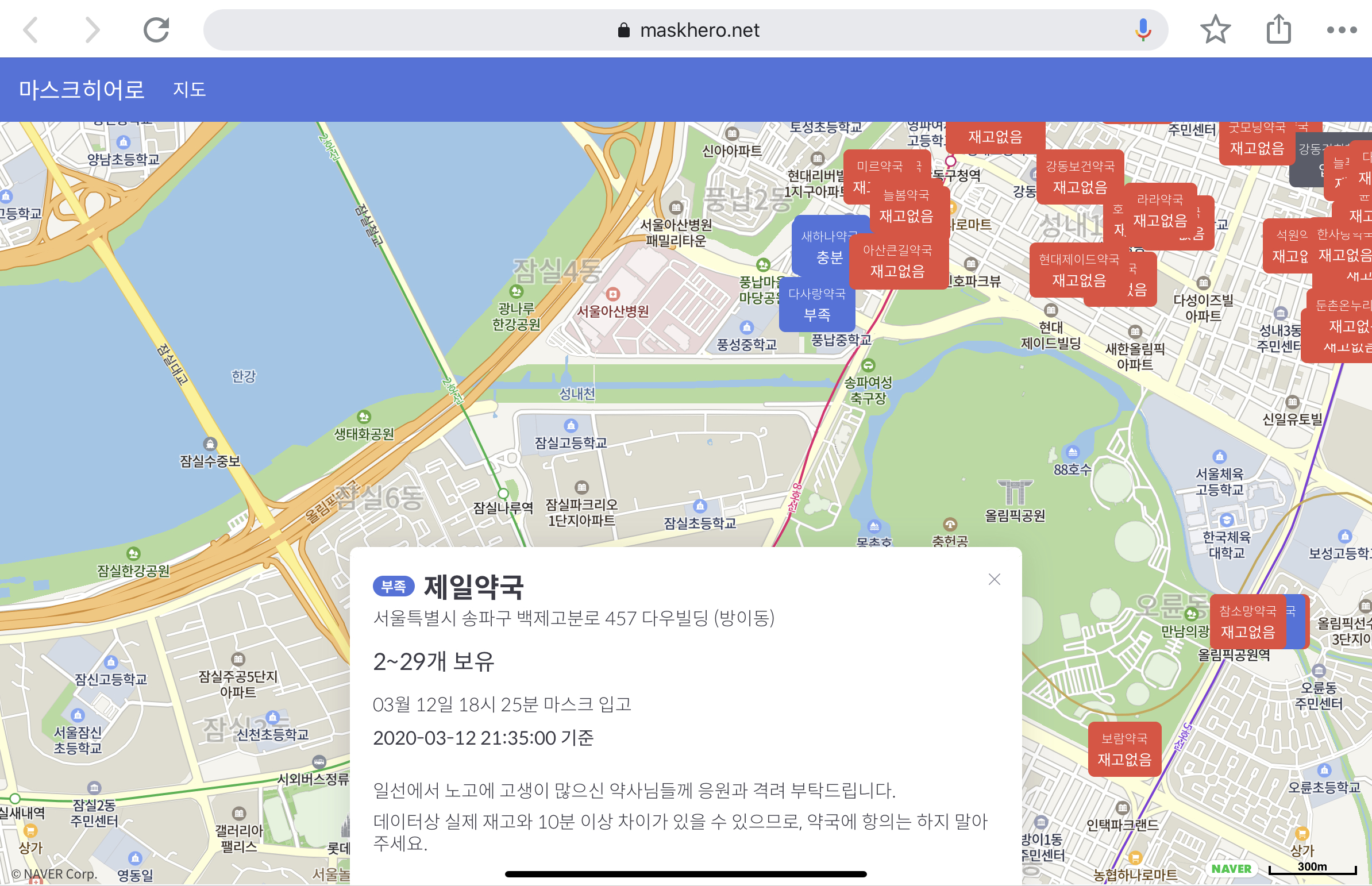Screen dimensions: 1372x886
Task: Tap the microphone icon in address bar
Action: (x=1143, y=30)
